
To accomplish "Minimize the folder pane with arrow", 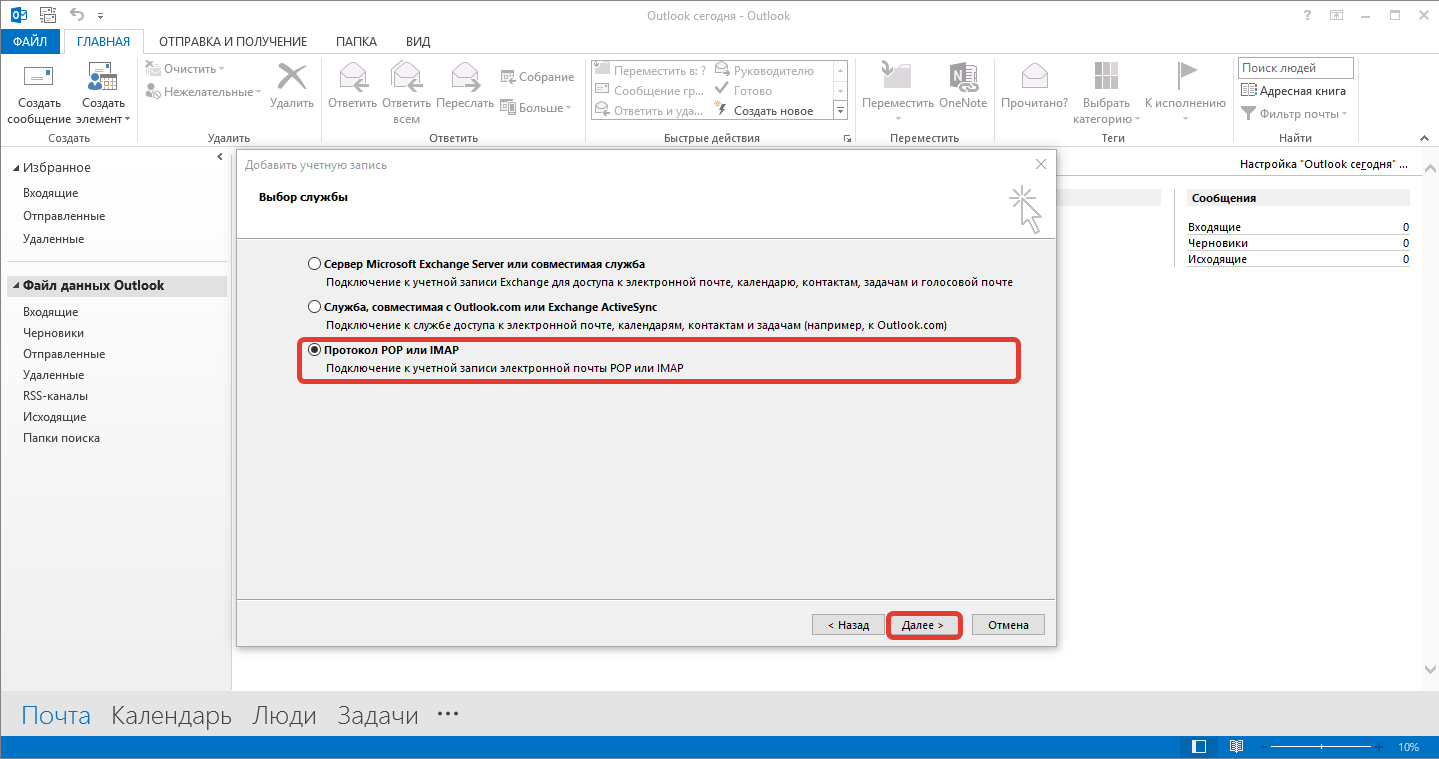I will tap(220, 157).
